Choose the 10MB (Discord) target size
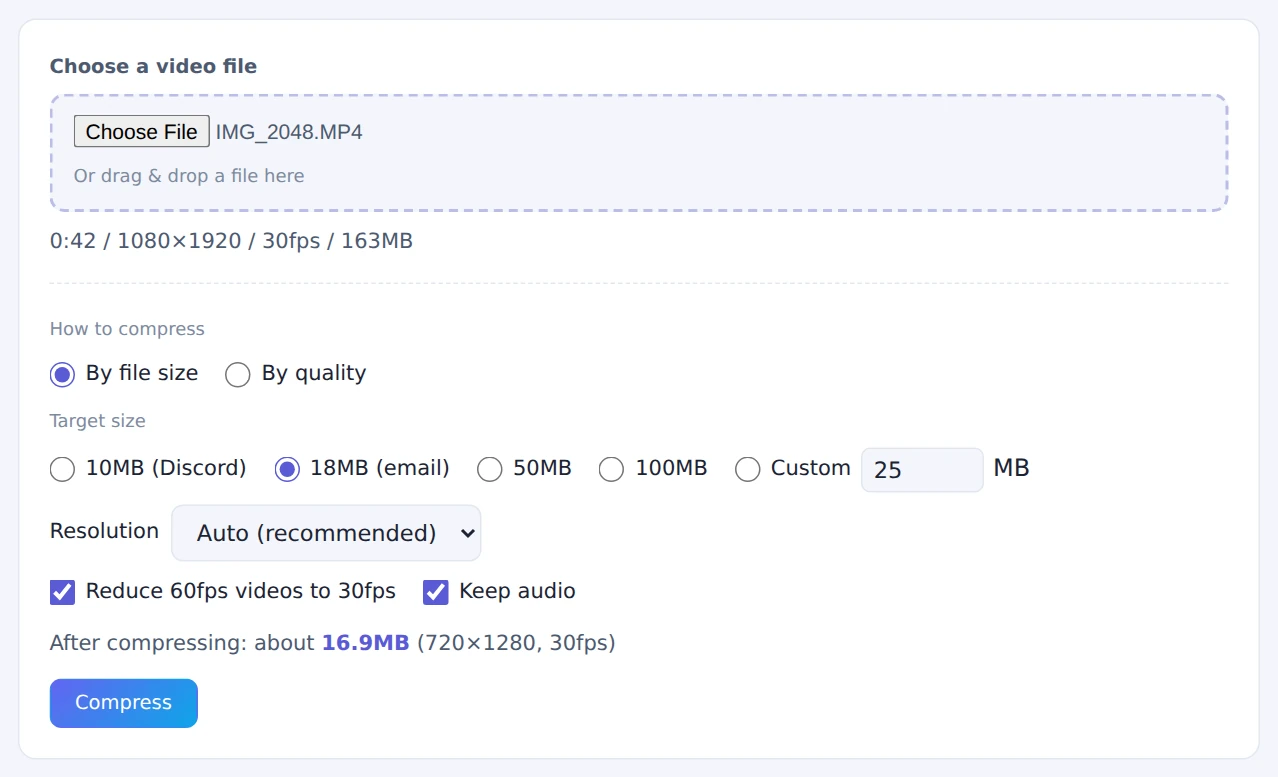This screenshot has height=777, width=1278. pos(63,469)
